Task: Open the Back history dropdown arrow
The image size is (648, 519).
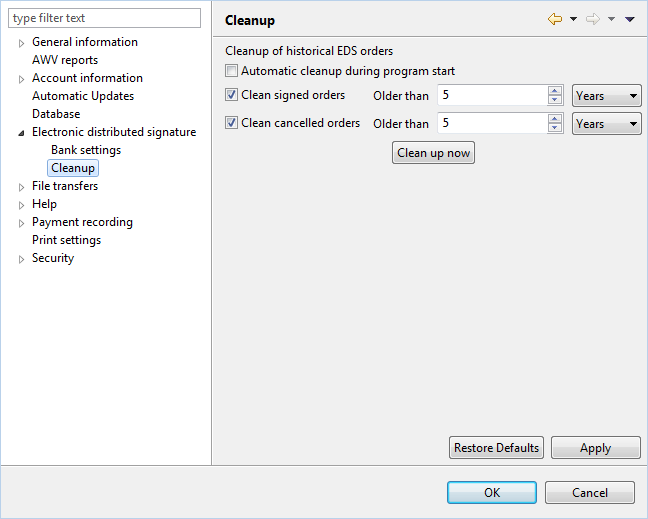Action: [x=573, y=19]
